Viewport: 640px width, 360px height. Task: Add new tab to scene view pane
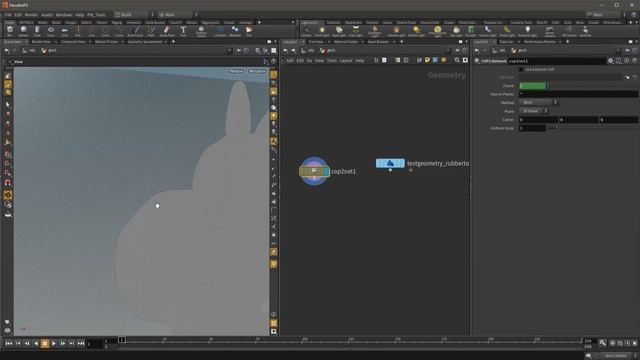pos(173,42)
